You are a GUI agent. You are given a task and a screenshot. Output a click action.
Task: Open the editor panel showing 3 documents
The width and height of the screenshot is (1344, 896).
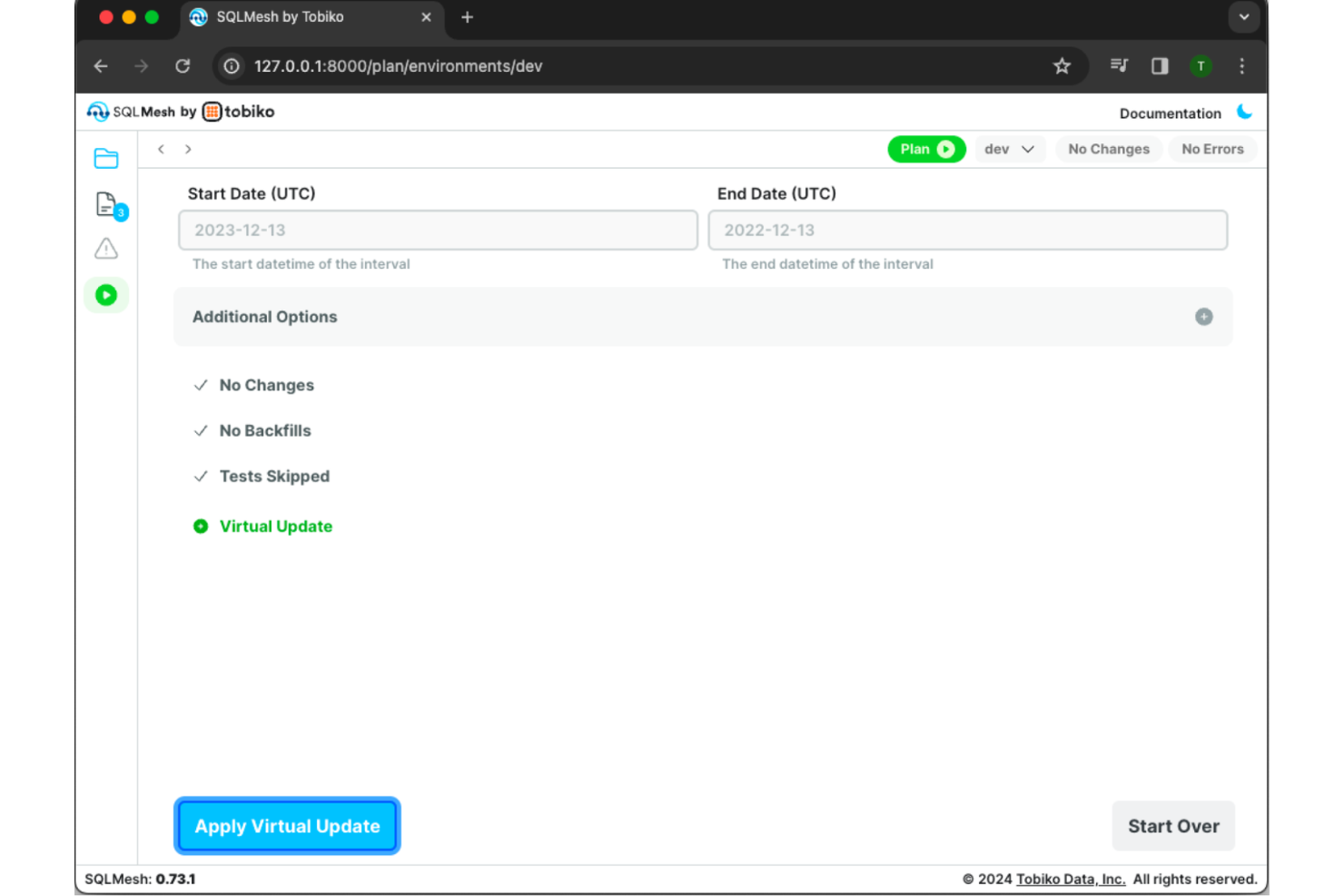tap(106, 204)
